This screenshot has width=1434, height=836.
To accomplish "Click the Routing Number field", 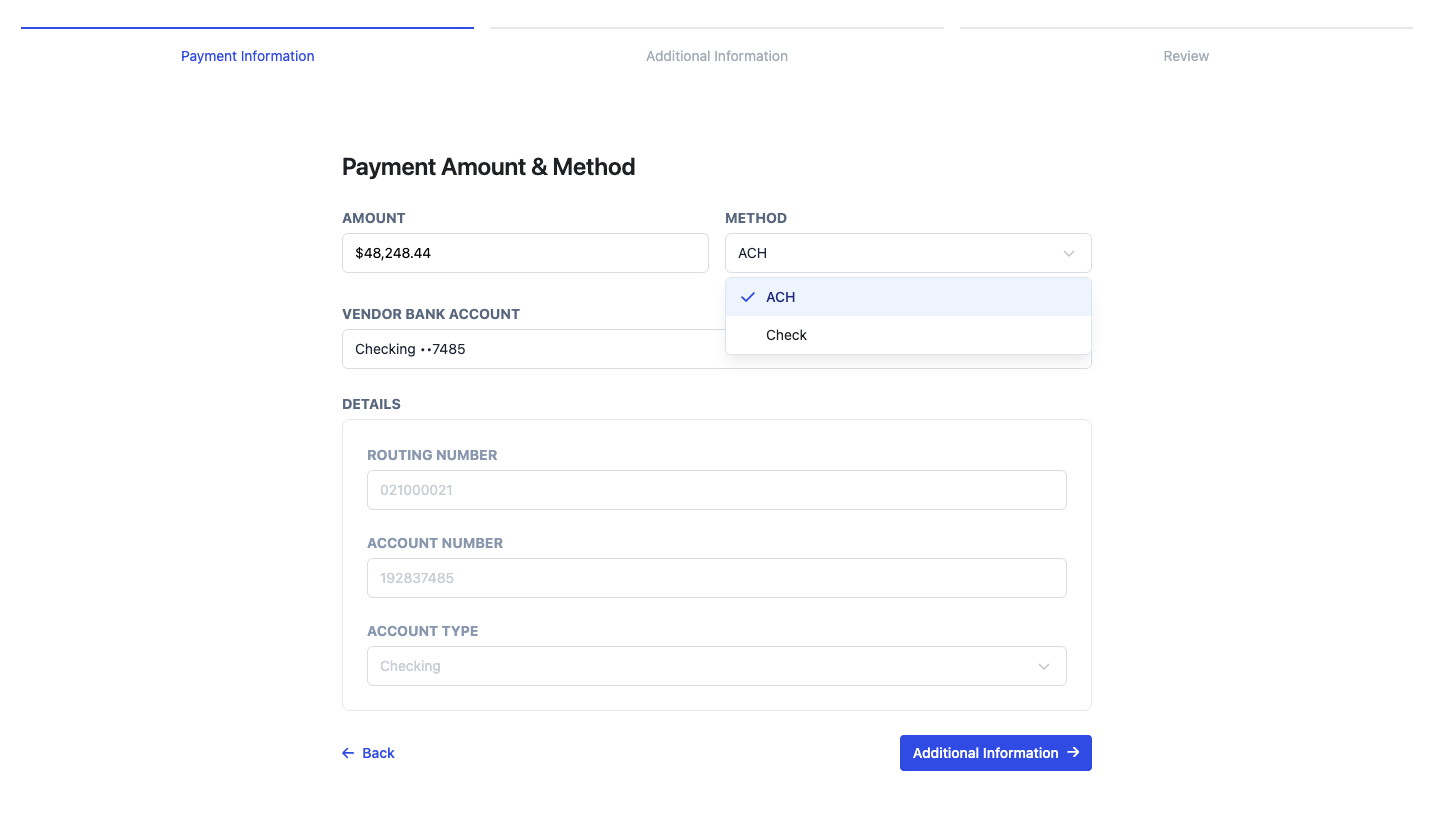I will click(x=716, y=490).
